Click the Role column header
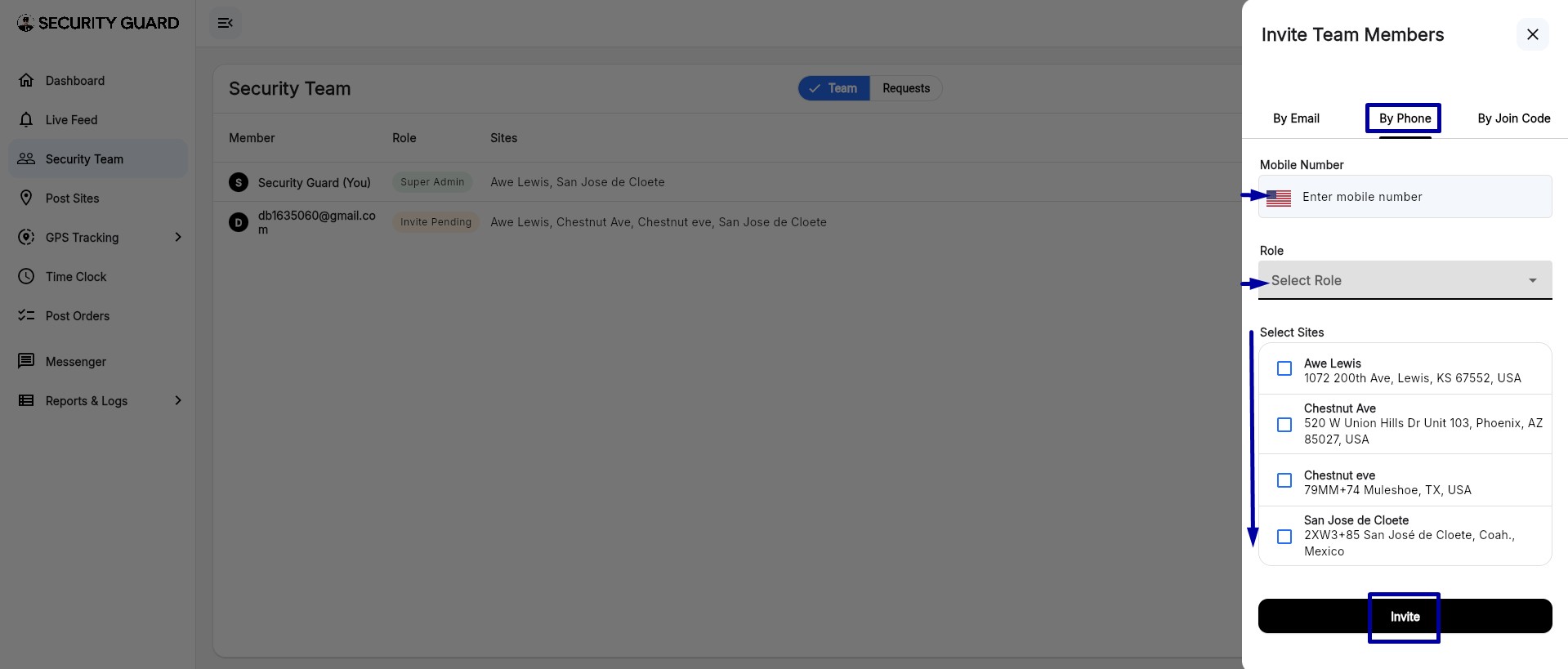The width and height of the screenshot is (1568, 669). pyautogui.click(x=404, y=138)
